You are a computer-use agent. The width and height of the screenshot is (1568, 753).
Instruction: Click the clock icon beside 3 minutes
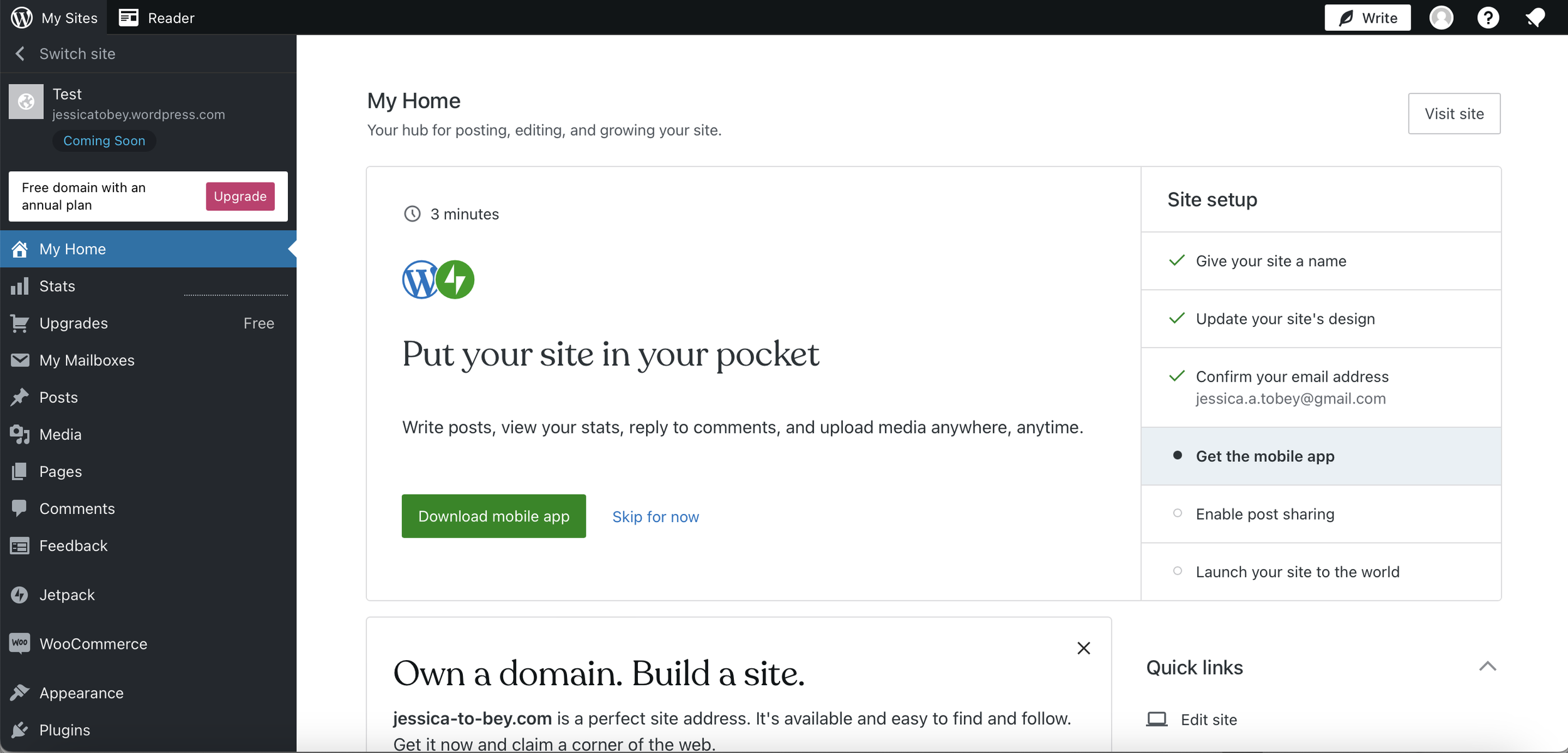coord(412,214)
